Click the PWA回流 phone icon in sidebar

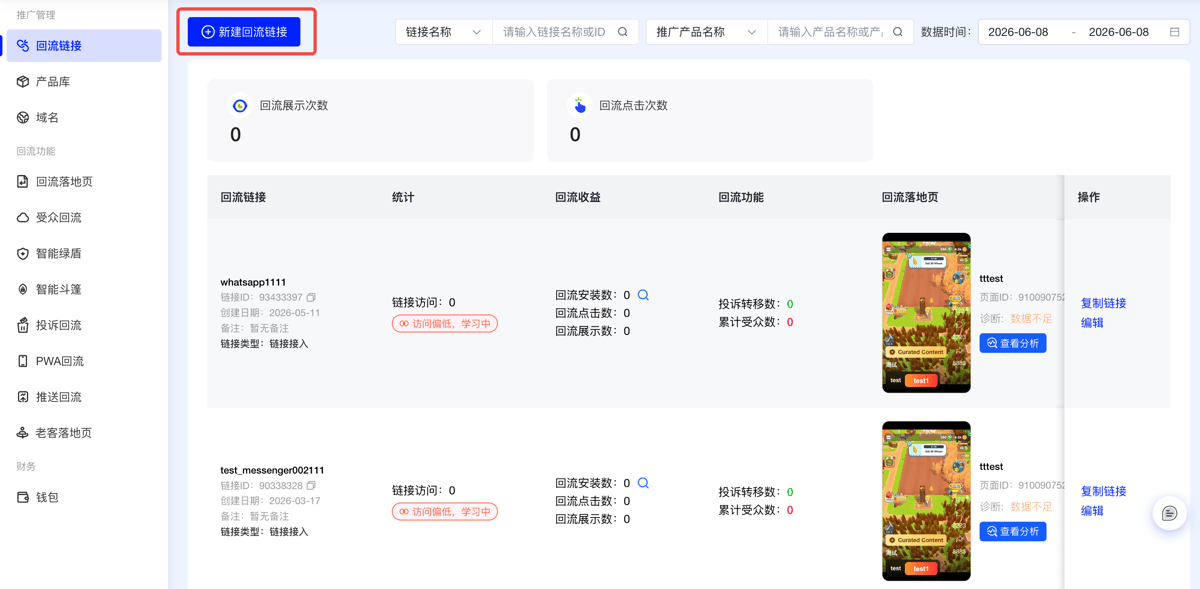pyautogui.click(x=23, y=362)
